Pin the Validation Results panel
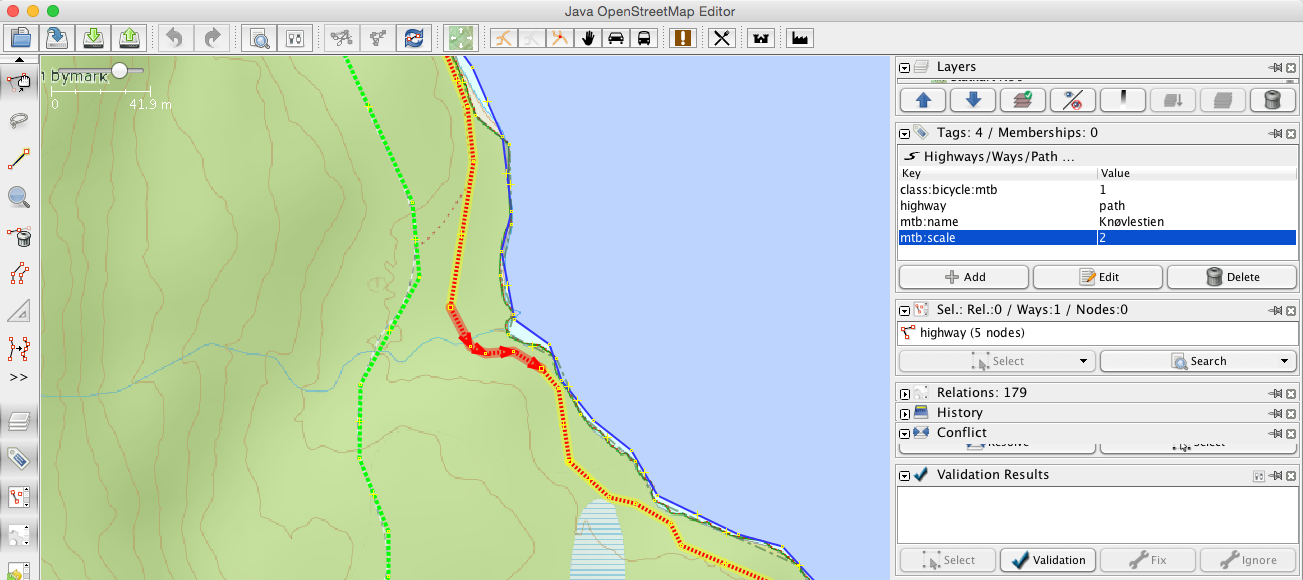1303x580 pixels. (1275, 475)
